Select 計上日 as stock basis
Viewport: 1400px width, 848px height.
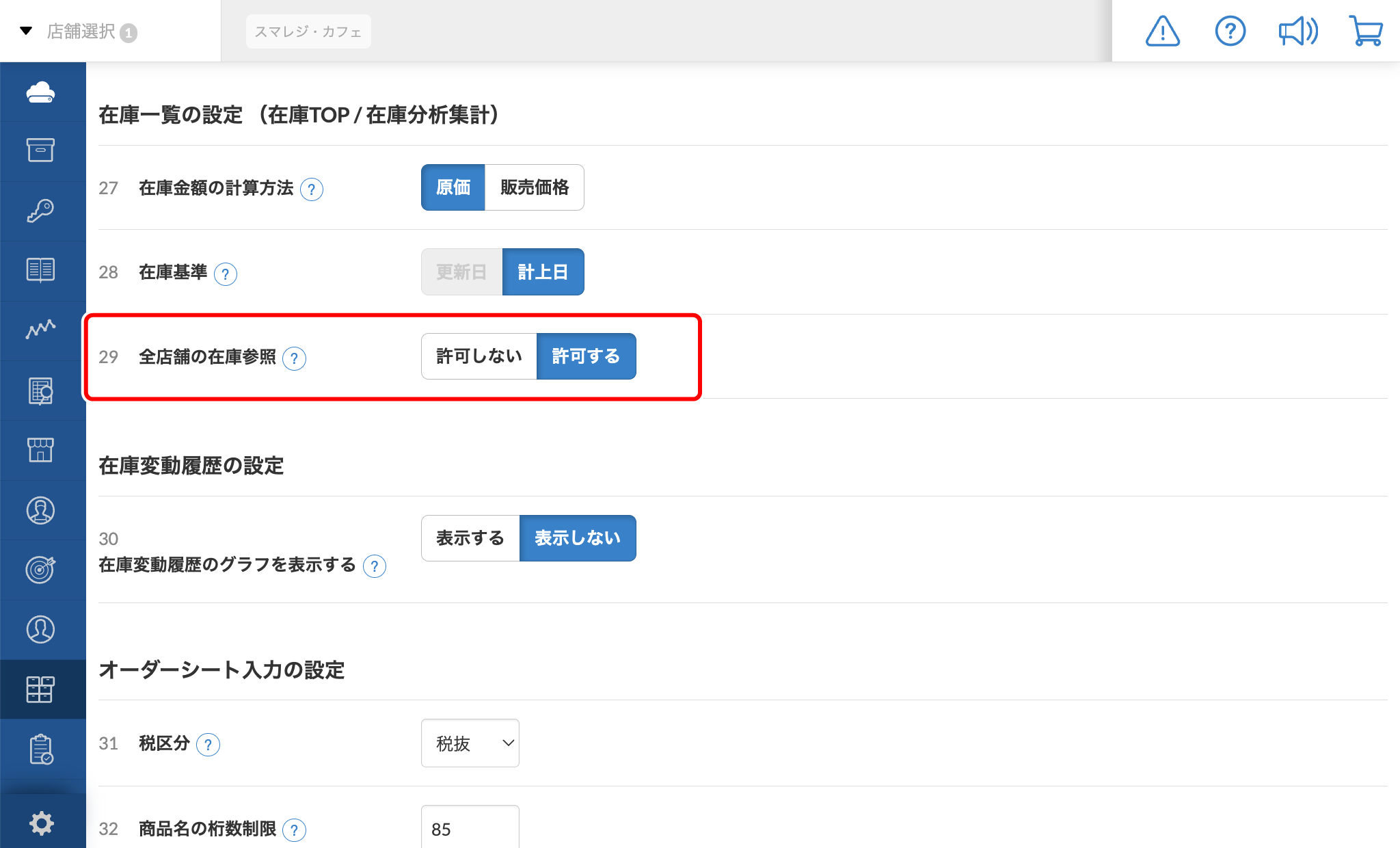tap(543, 272)
